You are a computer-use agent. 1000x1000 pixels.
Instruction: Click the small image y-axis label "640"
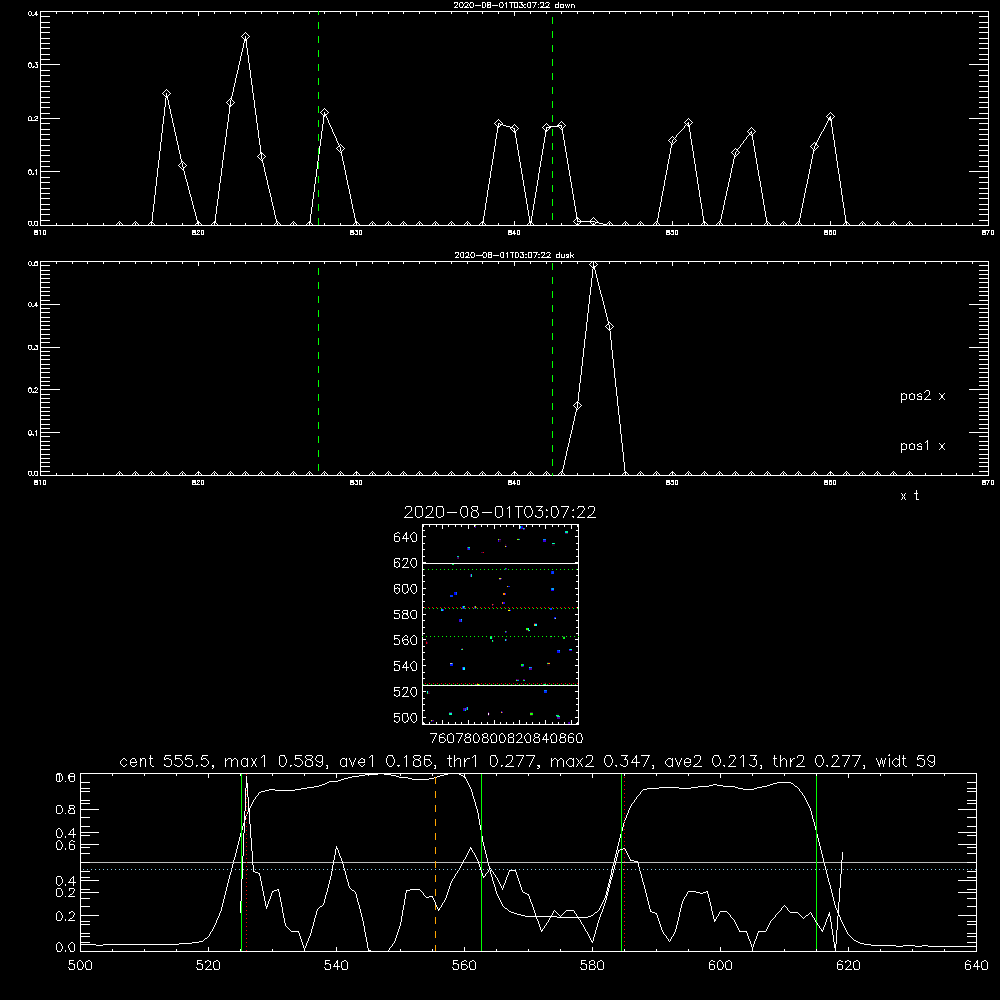[406, 538]
